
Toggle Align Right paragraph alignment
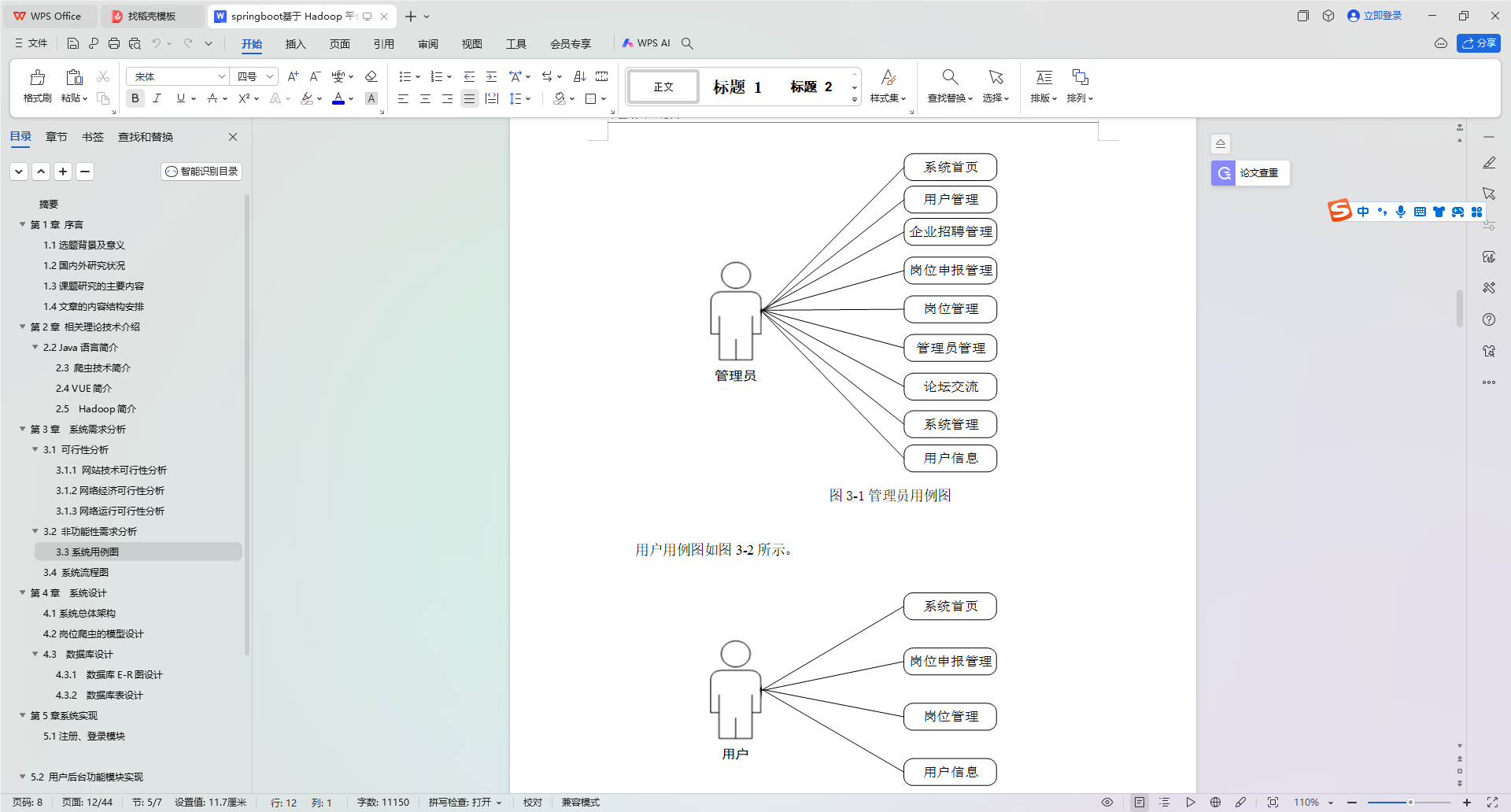[x=447, y=98]
